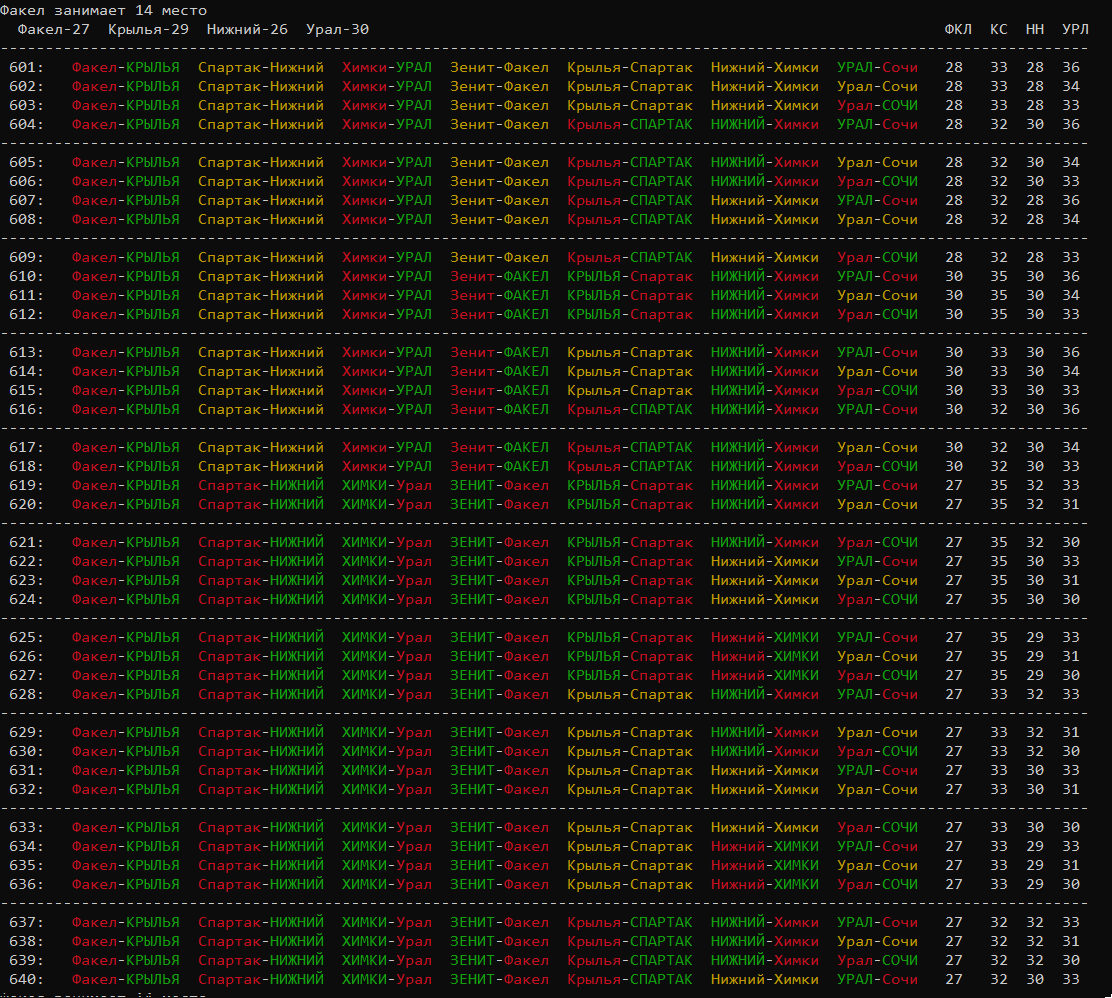The image size is (1112, 998).
Task: Select "ХИМКИ-Урал" in row 620
Action: click(387, 505)
